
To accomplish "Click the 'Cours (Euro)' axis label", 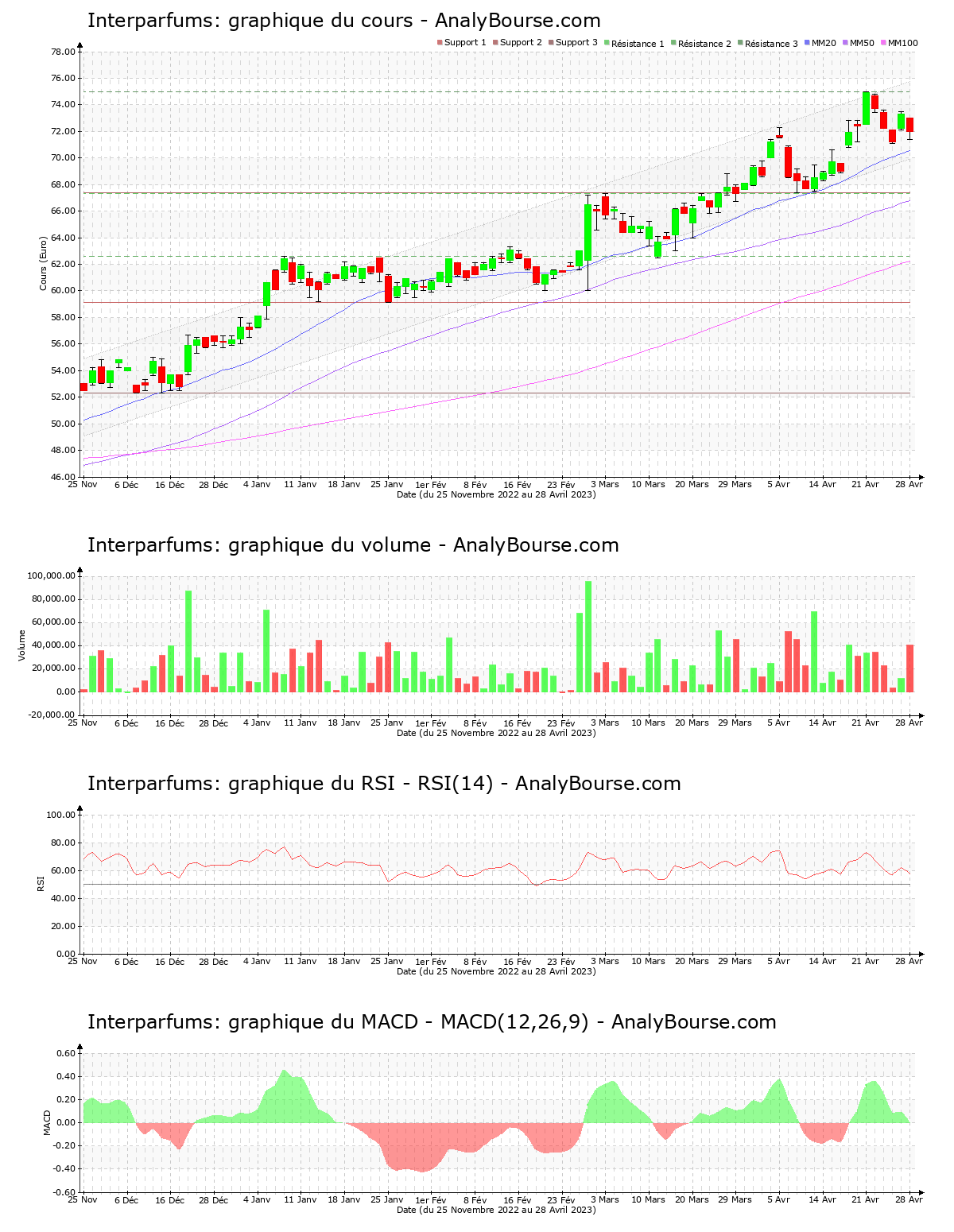I will 44,264.
